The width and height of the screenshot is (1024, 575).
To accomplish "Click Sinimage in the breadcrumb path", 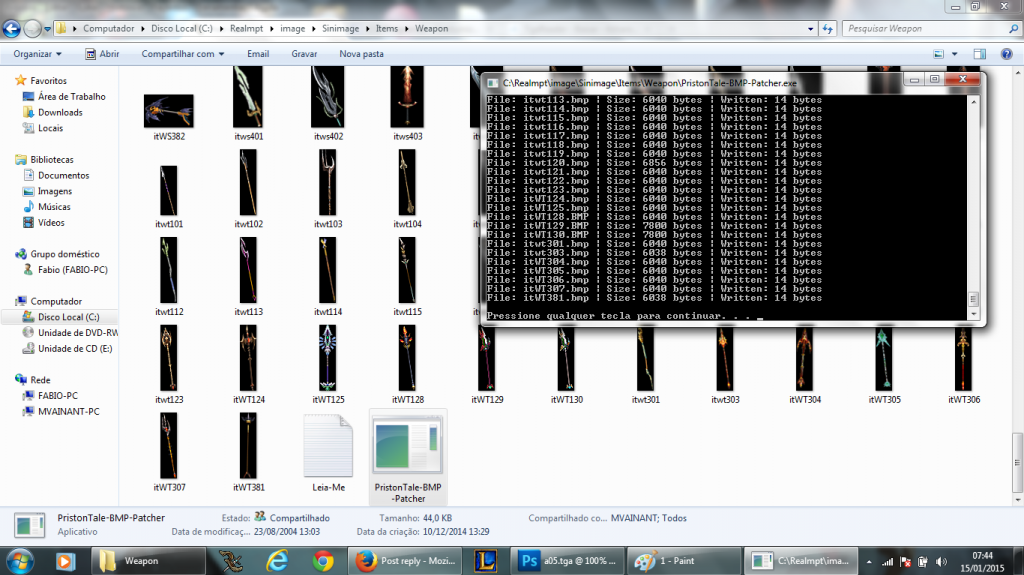I will coord(340,29).
